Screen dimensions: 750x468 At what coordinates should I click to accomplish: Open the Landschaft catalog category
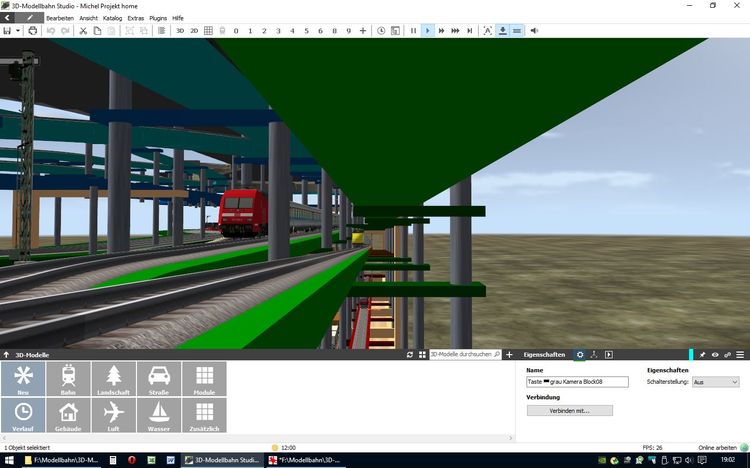[x=113, y=379]
